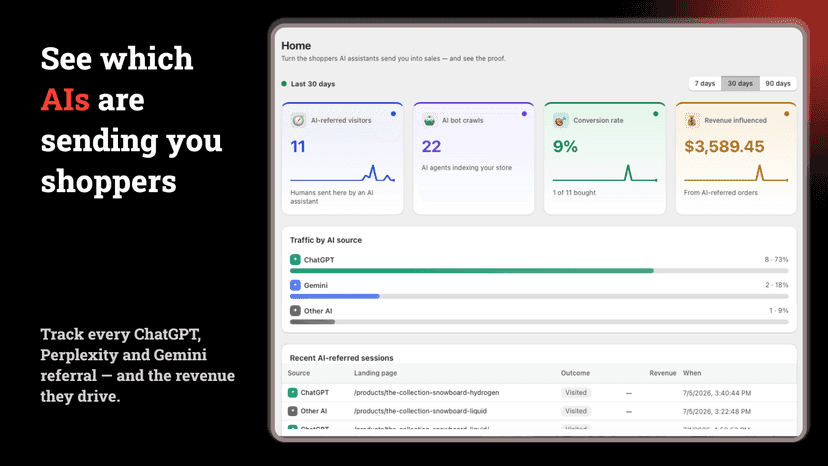Click the Gemini icon in Traffic by AI source

tap(295, 285)
